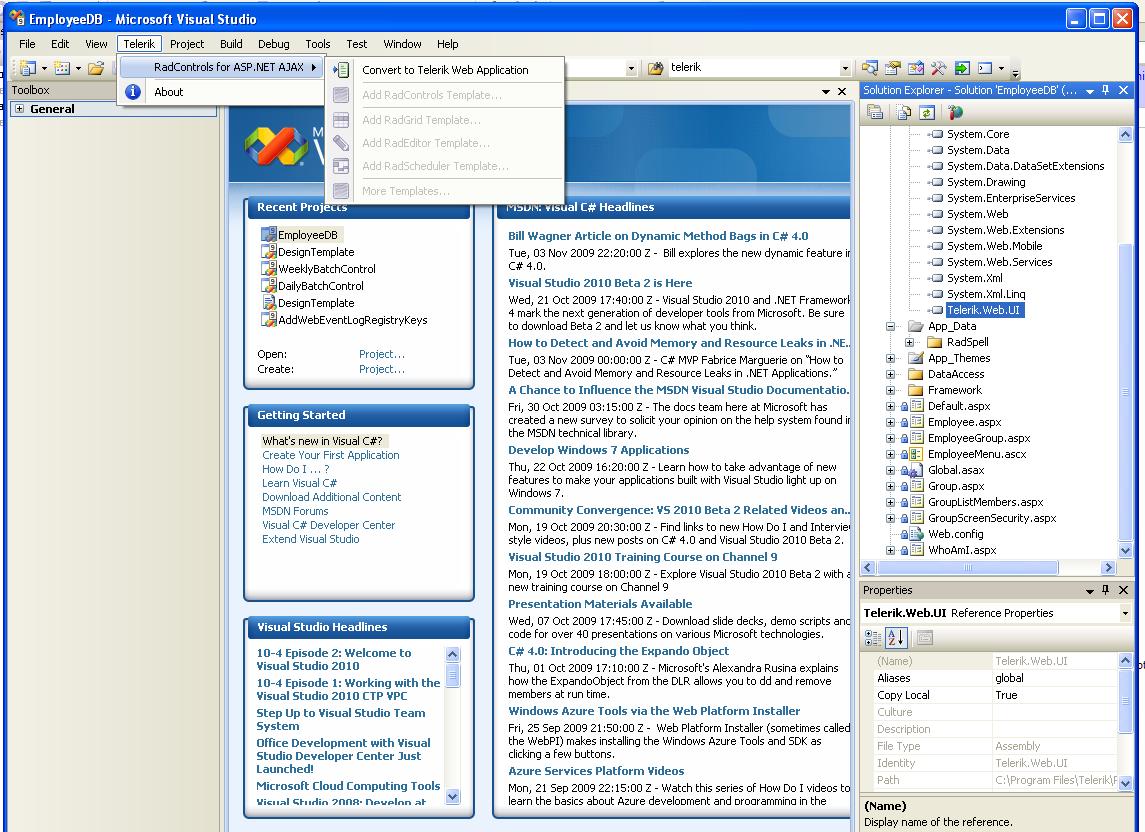
Task: Open the Object Browser toolbar icon
Action: pyautogui.click(x=916, y=68)
